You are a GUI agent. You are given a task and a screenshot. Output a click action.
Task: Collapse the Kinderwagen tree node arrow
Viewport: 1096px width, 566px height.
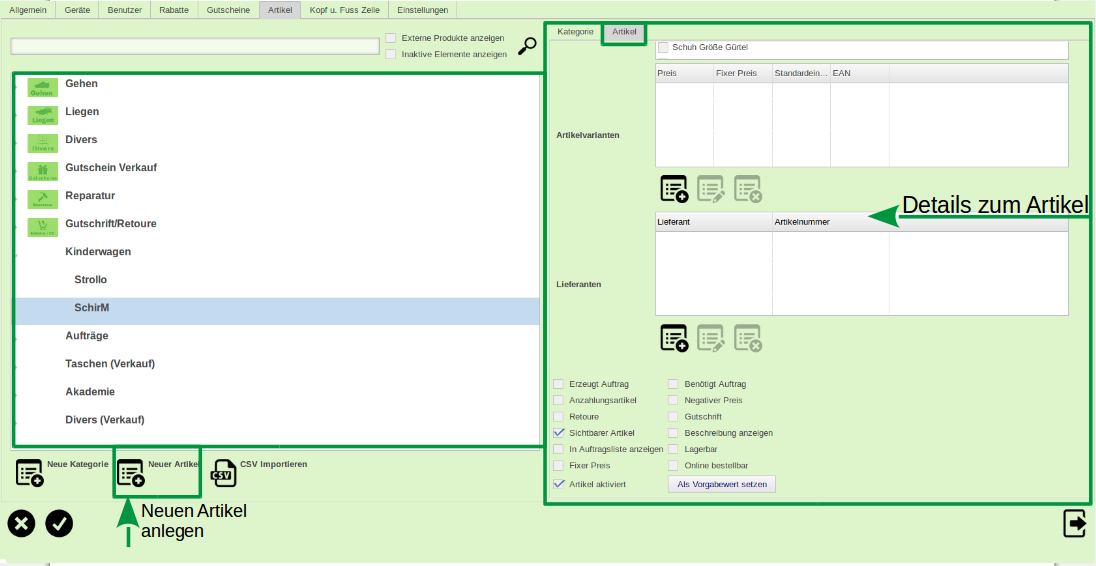click(x=17, y=257)
